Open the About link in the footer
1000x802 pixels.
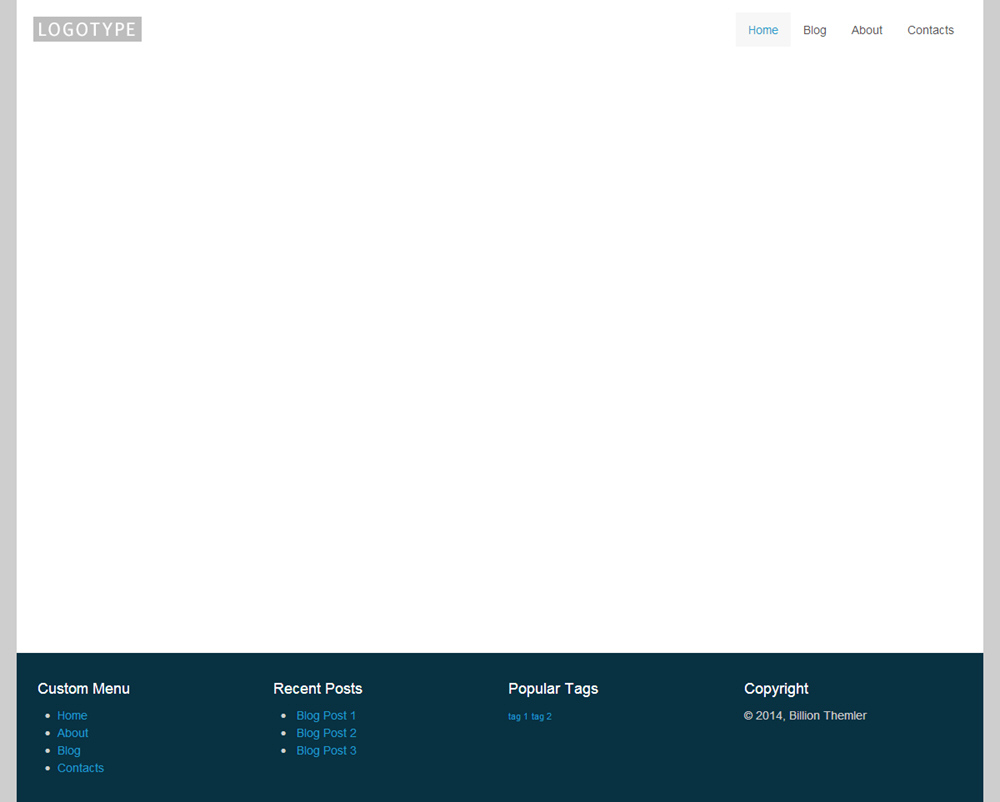(73, 733)
